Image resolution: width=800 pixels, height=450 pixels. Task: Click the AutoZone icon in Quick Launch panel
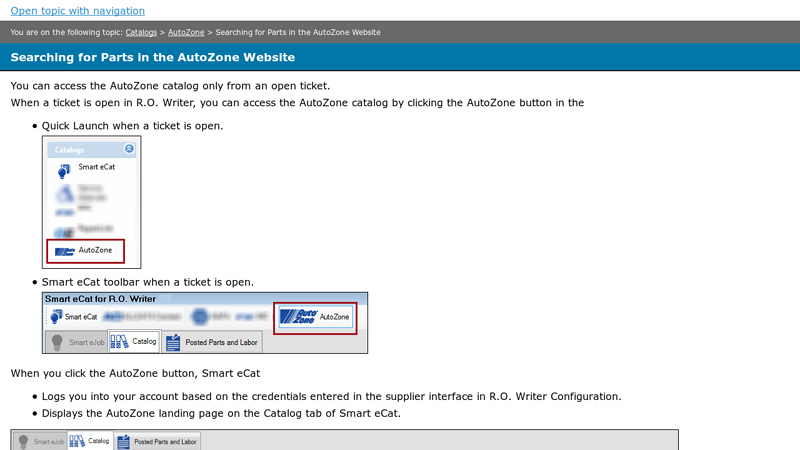pos(64,252)
